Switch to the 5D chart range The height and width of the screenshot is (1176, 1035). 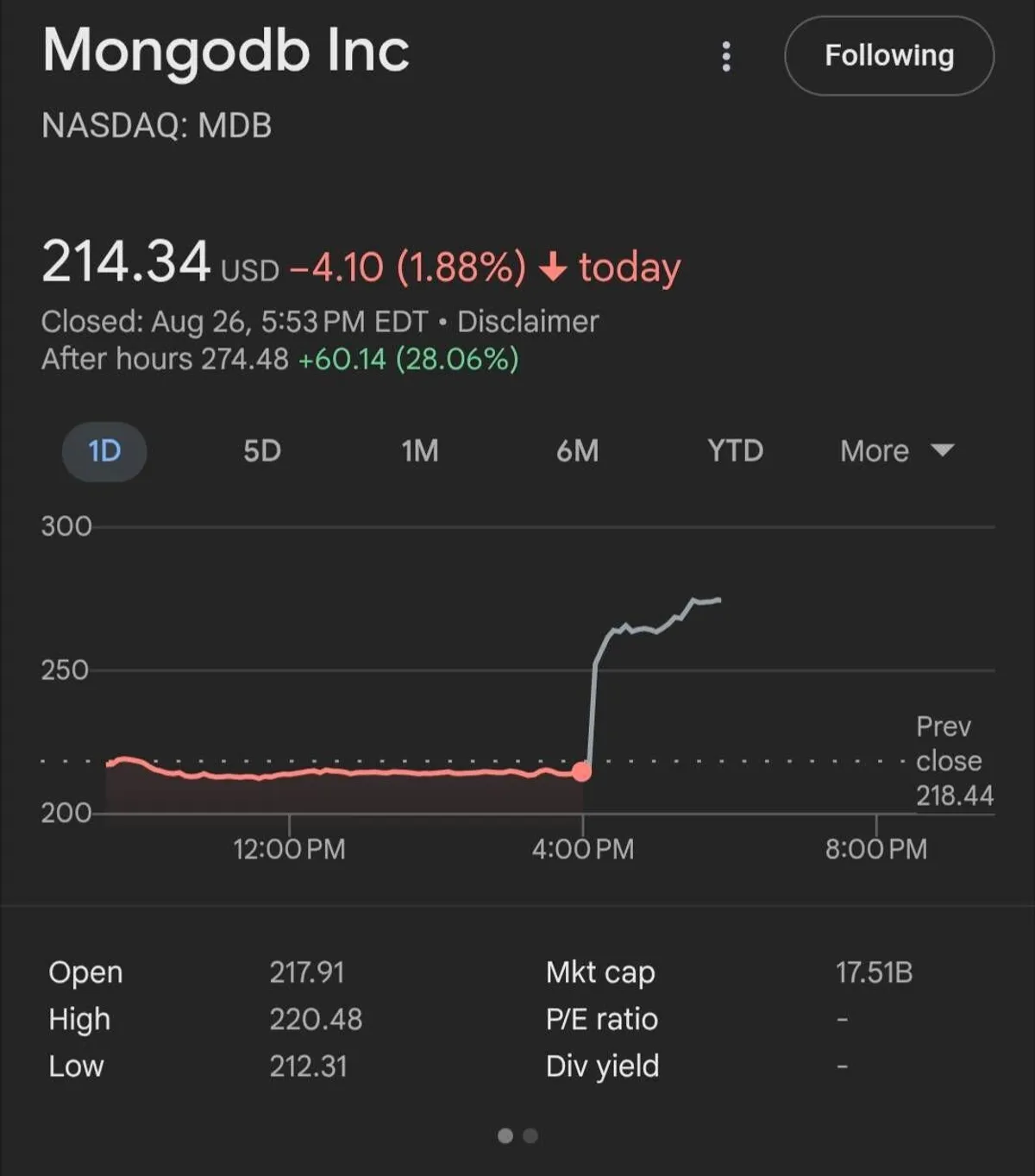(x=262, y=451)
